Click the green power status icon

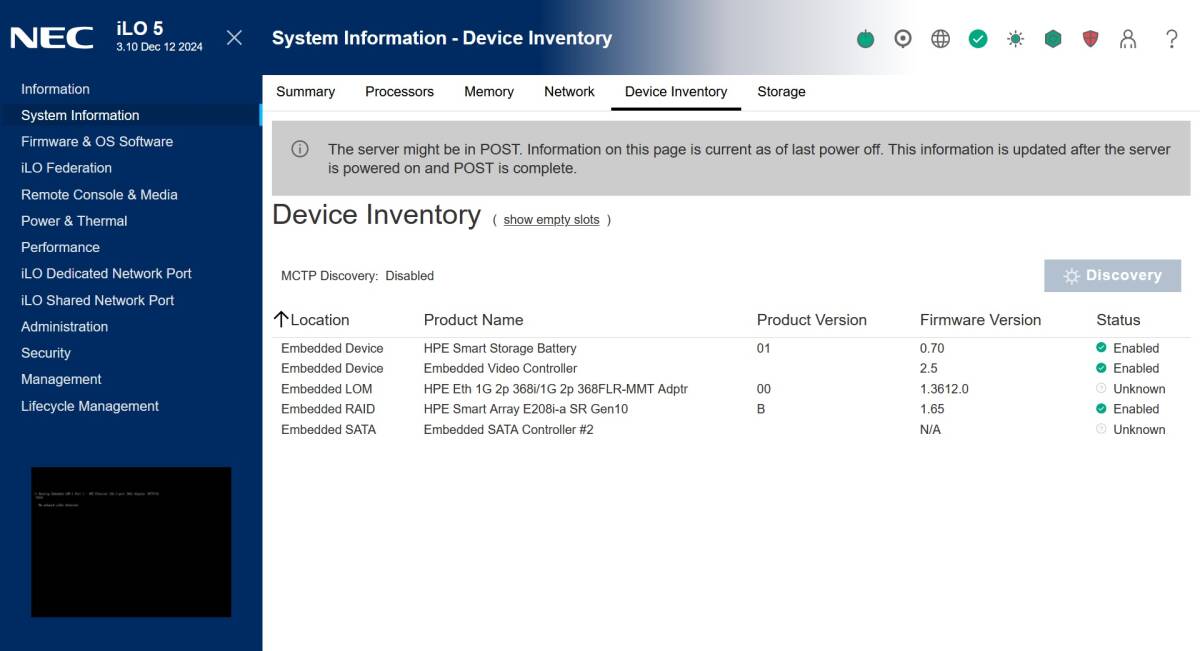click(866, 39)
